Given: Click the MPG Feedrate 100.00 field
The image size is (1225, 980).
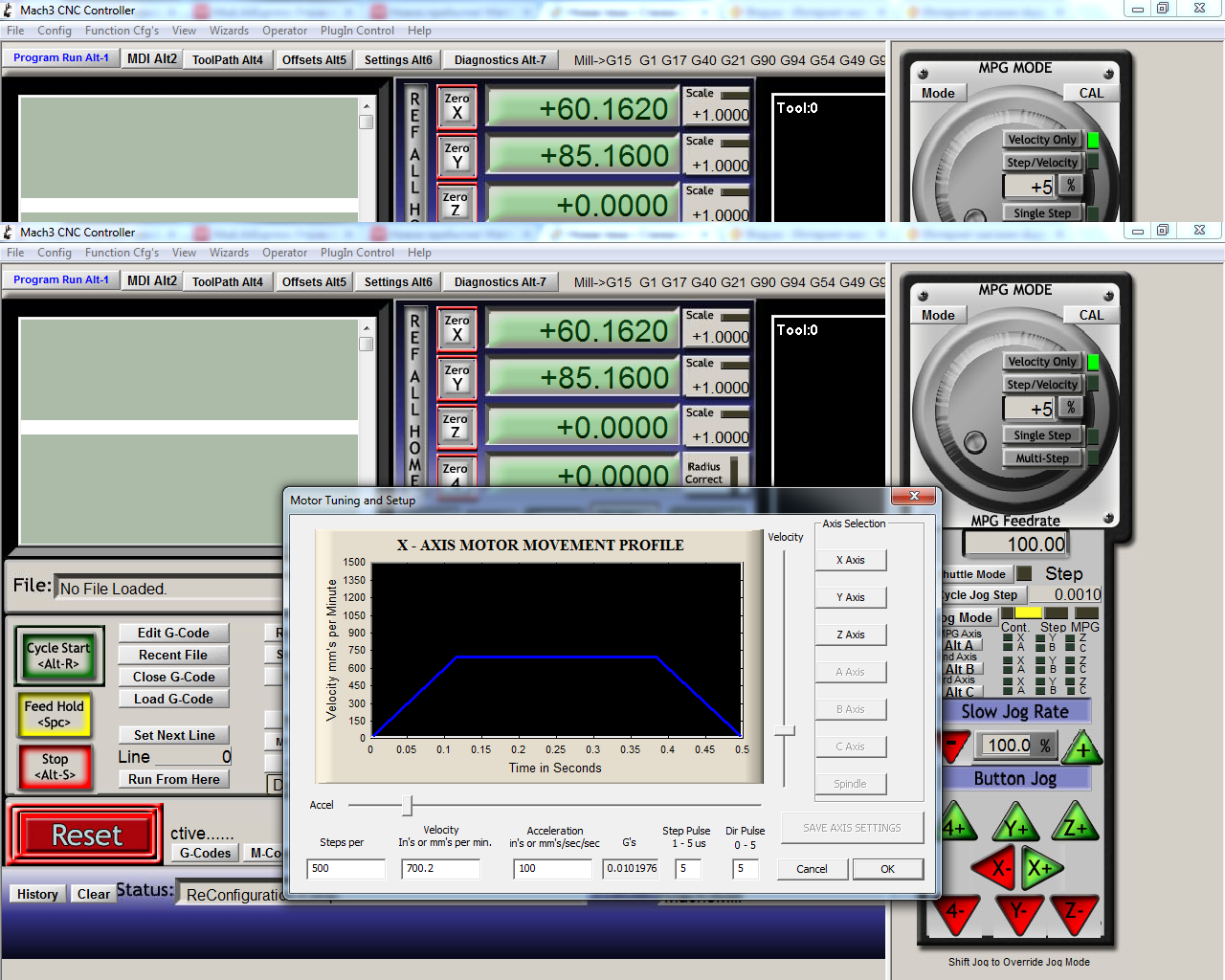Looking at the screenshot, I should (1015, 545).
